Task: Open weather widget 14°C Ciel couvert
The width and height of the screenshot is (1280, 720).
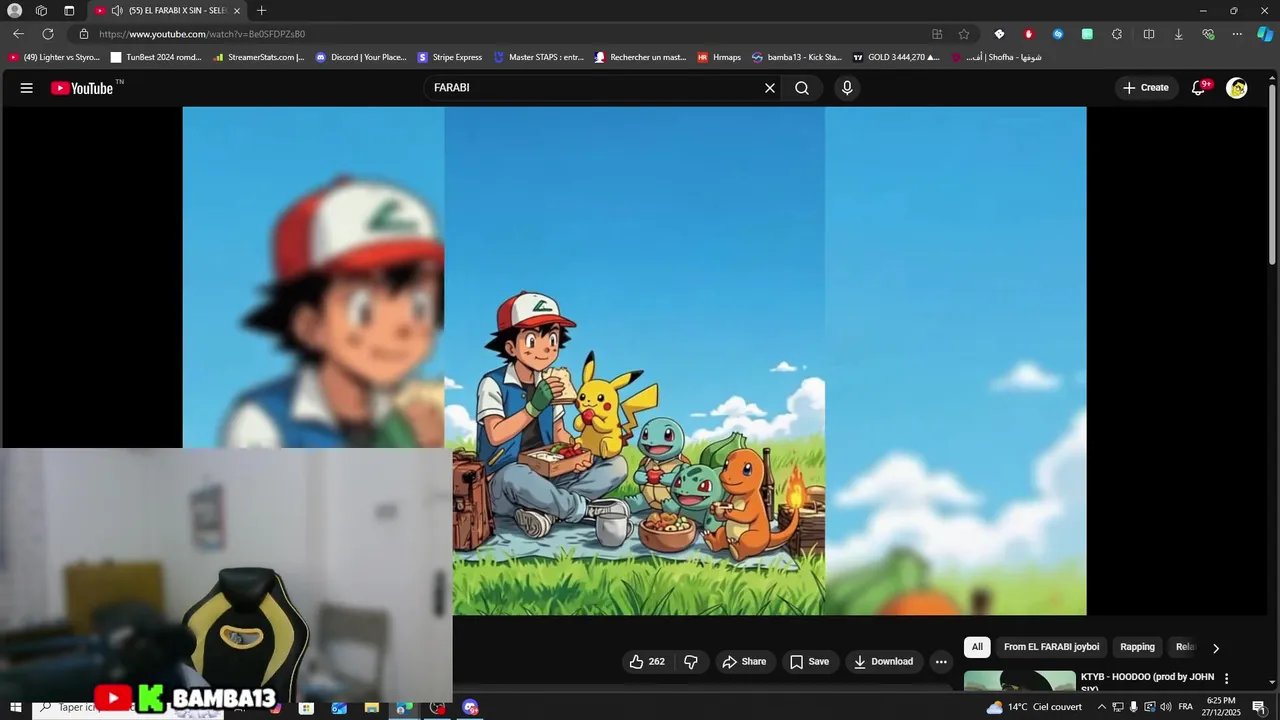Action: pos(1034,707)
